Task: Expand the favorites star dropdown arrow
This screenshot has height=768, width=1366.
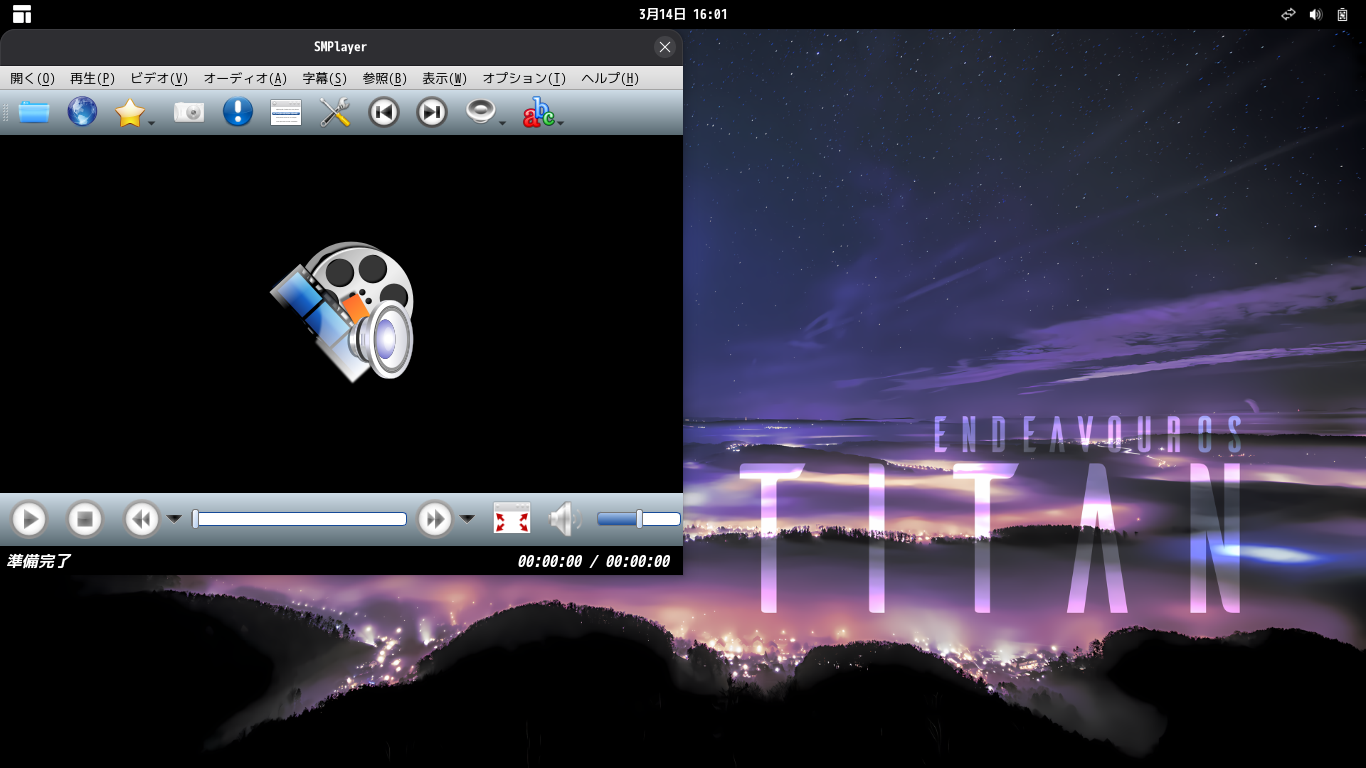Action: [151, 123]
